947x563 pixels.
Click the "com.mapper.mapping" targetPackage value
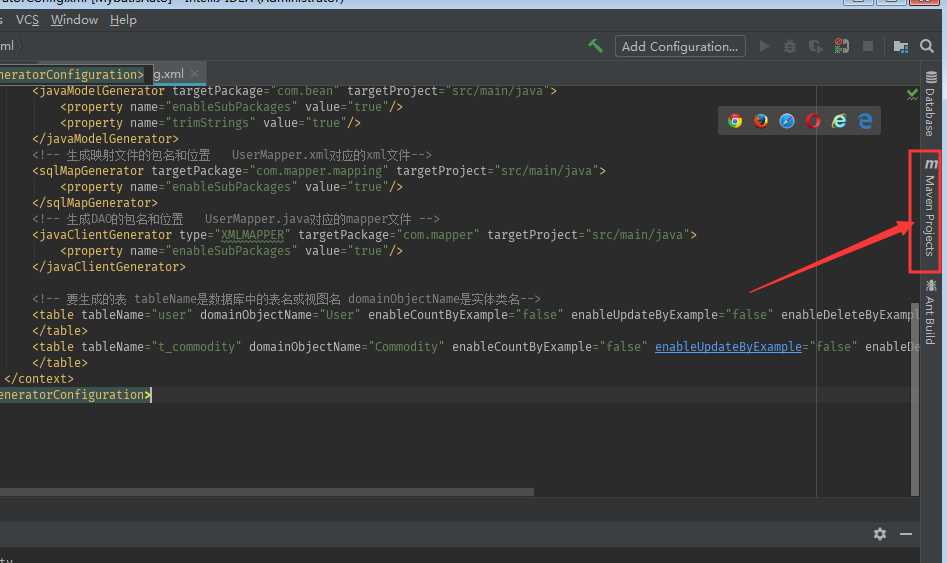pos(319,171)
